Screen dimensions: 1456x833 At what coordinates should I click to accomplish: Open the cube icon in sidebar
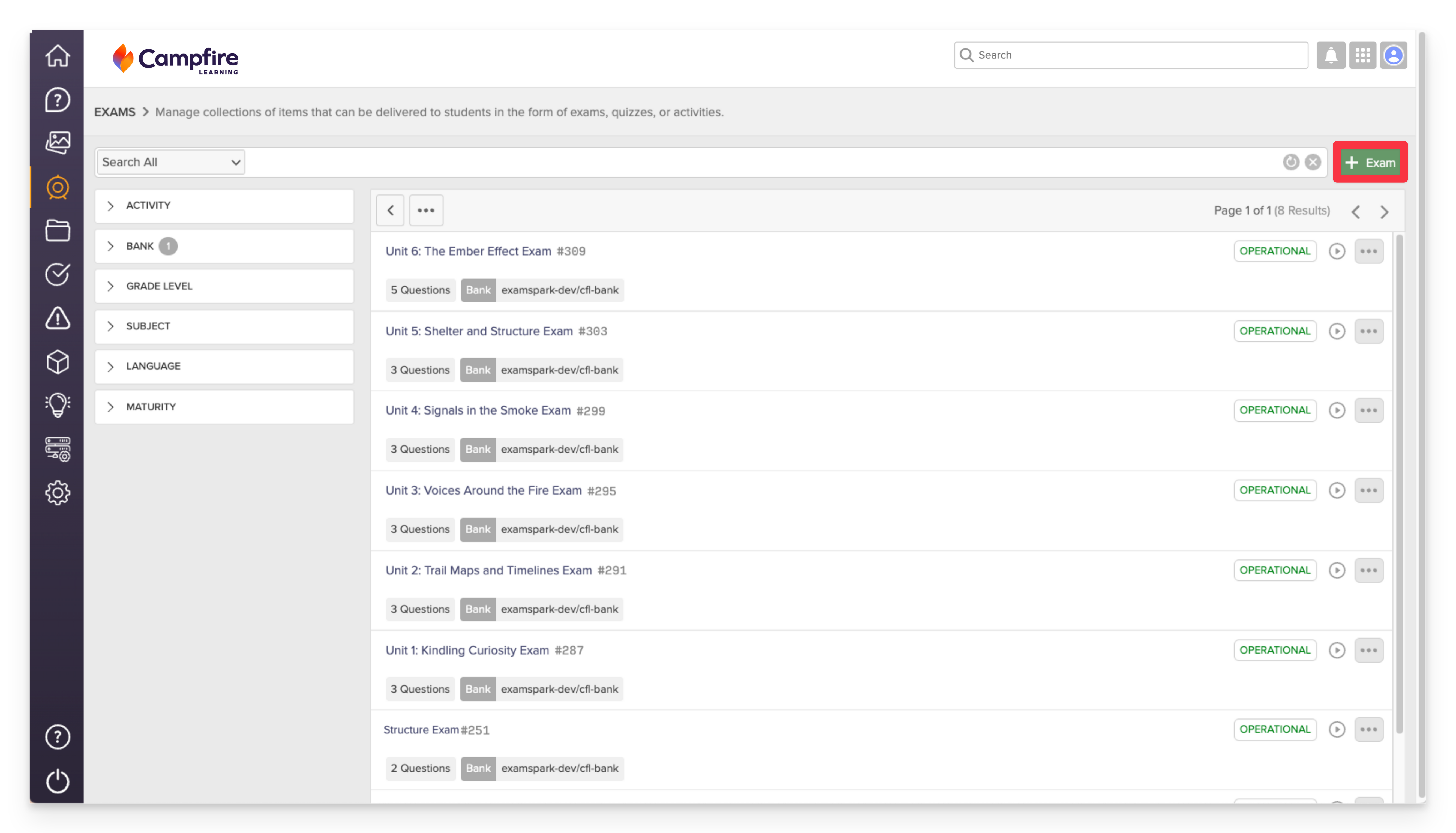(57, 362)
